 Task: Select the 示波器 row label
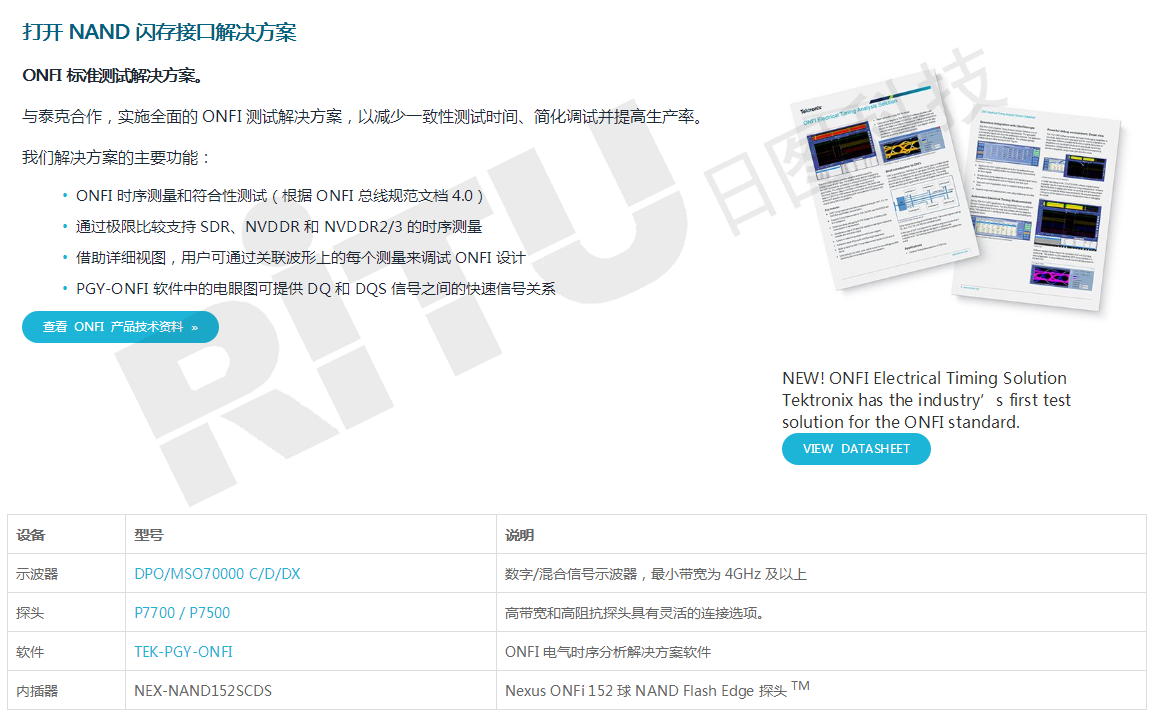(37, 574)
